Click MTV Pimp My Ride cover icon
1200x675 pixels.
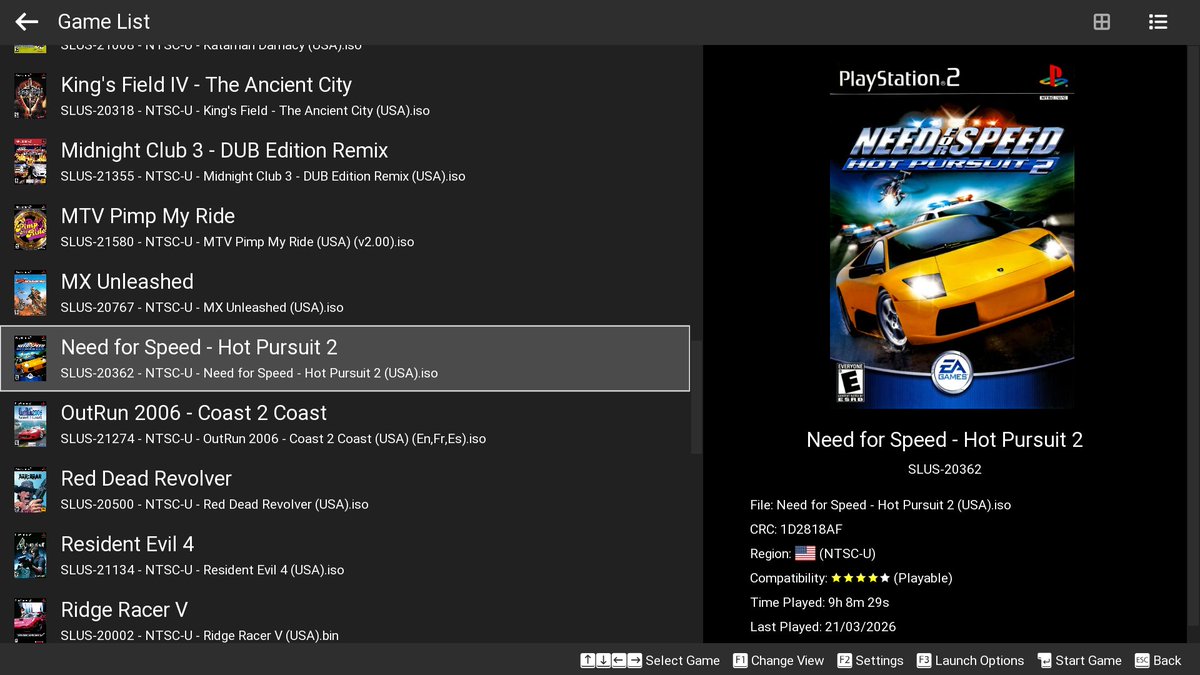pos(30,227)
